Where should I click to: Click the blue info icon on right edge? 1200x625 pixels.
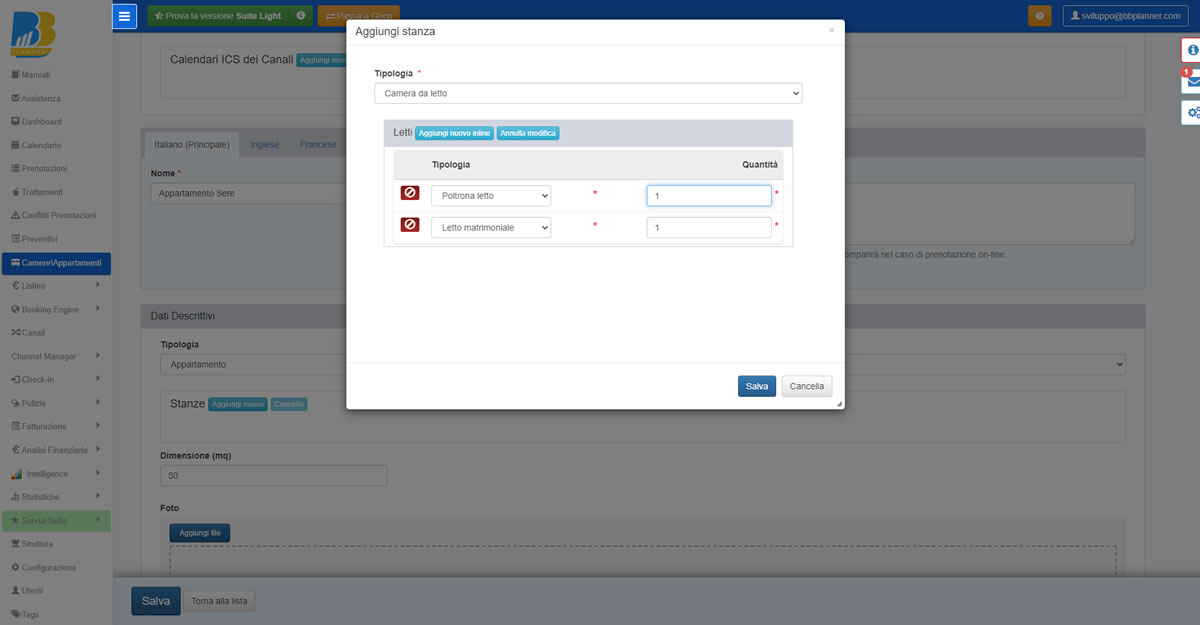pos(1192,50)
